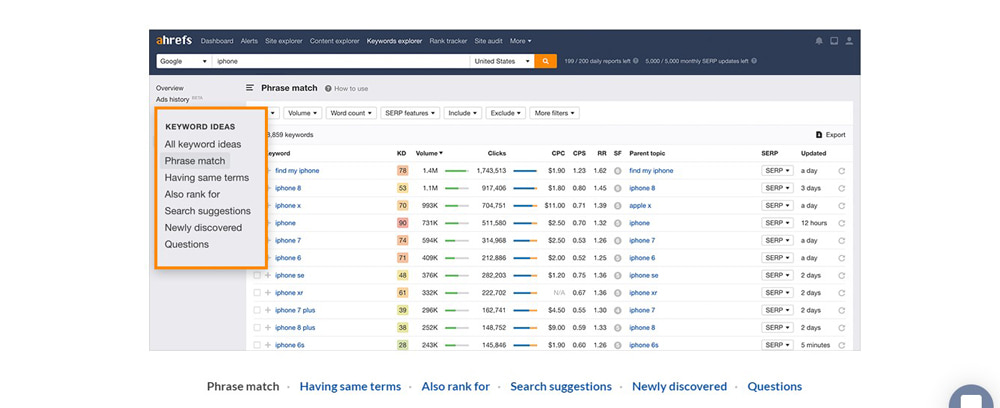Open the More filters dropdown
The image size is (1000, 408).
click(x=554, y=113)
